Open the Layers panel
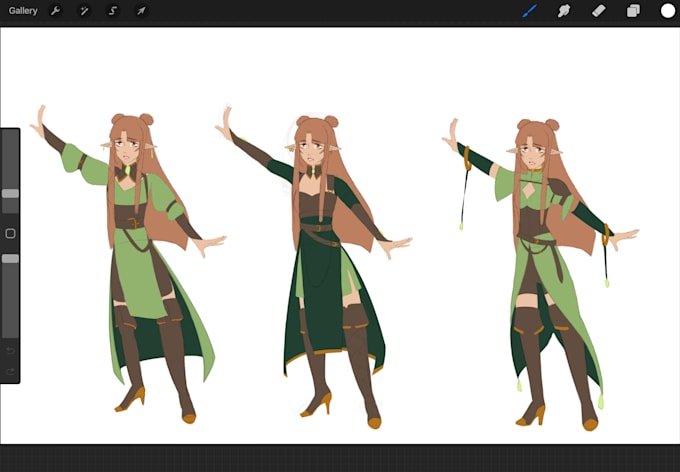The image size is (680, 472). coord(633,11)
